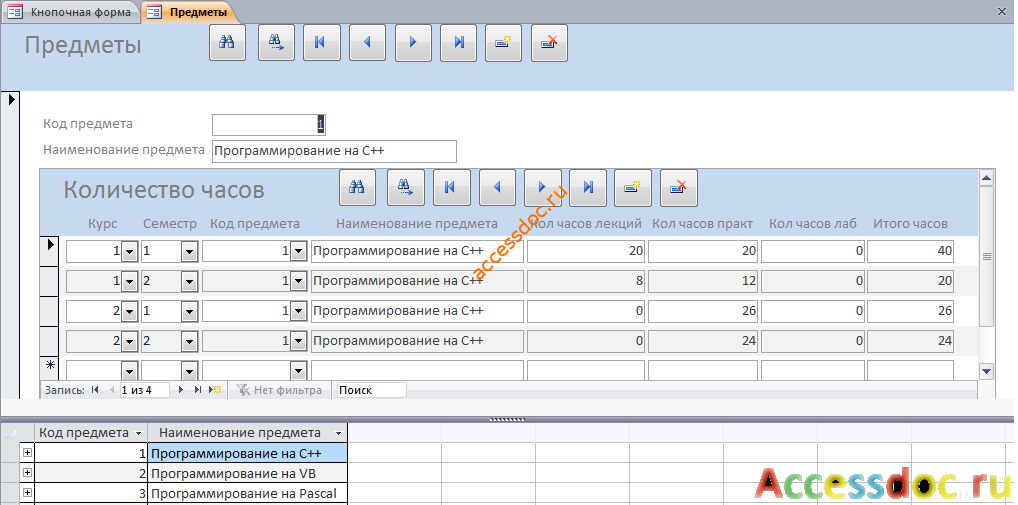The height and width of the screenshot is (505, 1018).
Task: Click Поиск search box in navigation bar
Action: point(371,390)
